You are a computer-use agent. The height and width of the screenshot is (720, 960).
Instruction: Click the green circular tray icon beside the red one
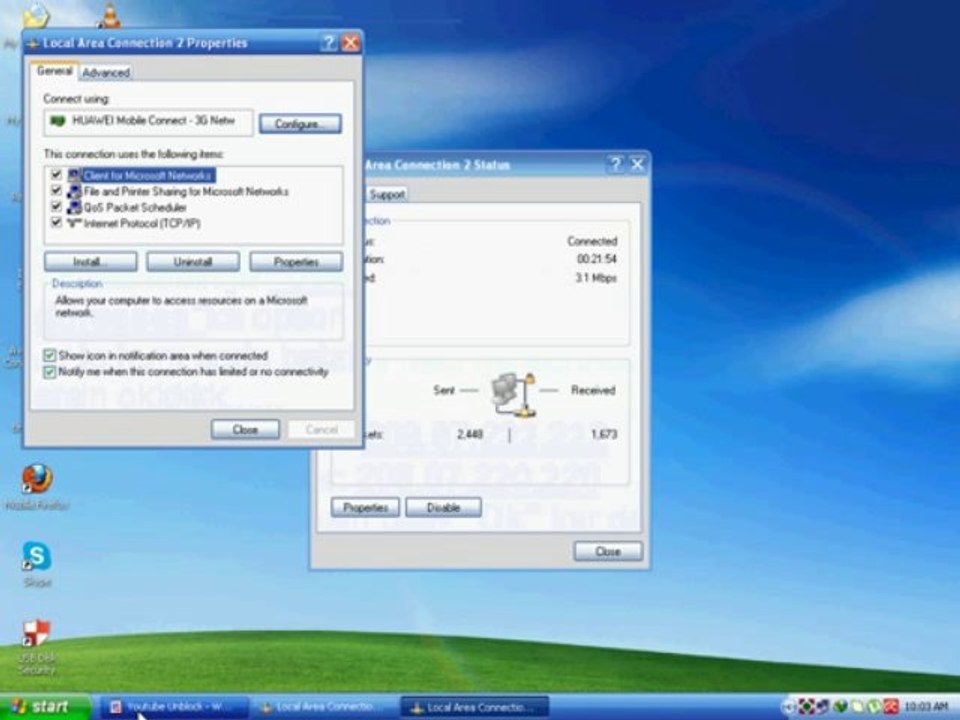pyautogui.click(x=876, y=707)
